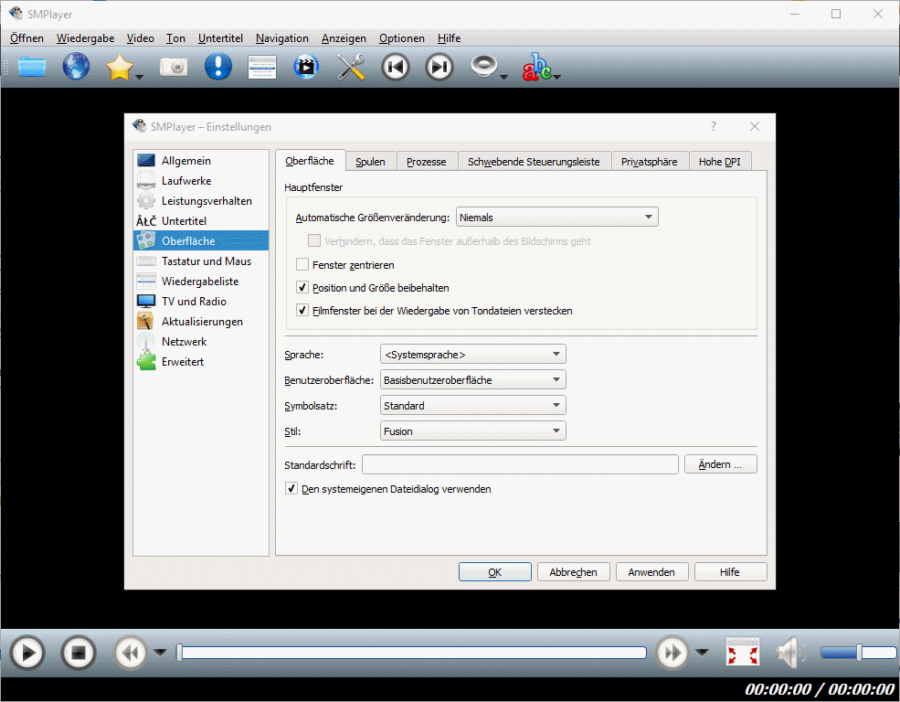Enable the 'Fenster zentrieren' checkbox
This screenshot has width=900, height=702.
pyautogui.click(x=303, y=265)
